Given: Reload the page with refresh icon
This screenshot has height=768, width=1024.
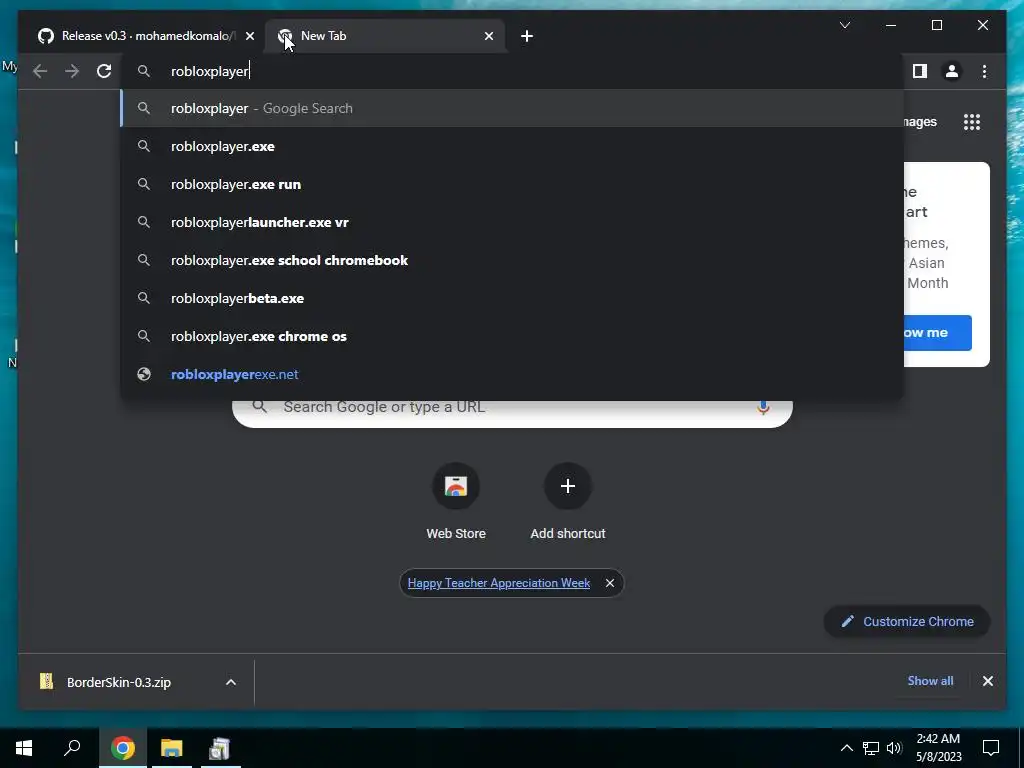Looking at the screenshot, I should coord(104,71).
